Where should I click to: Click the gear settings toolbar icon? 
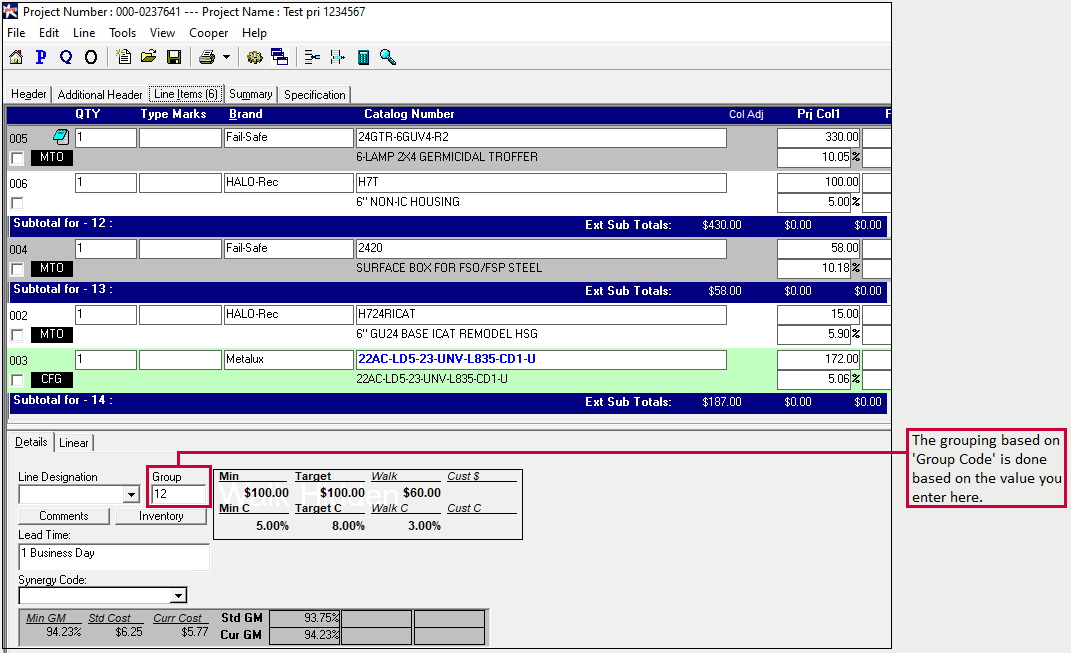255,57
